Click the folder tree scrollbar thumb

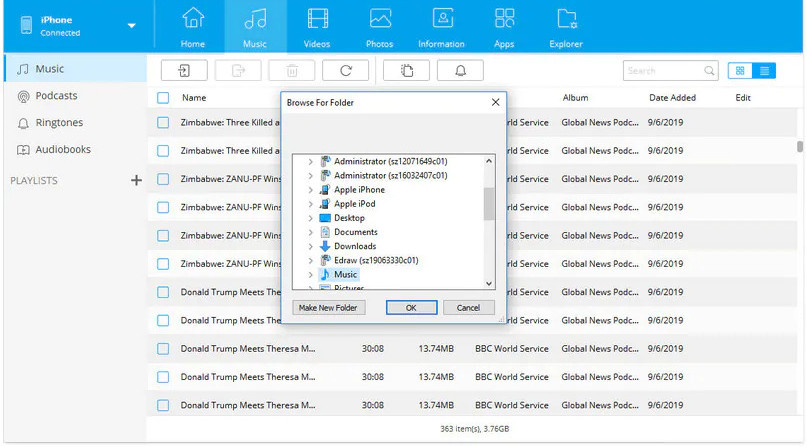(x=489, y=204)
